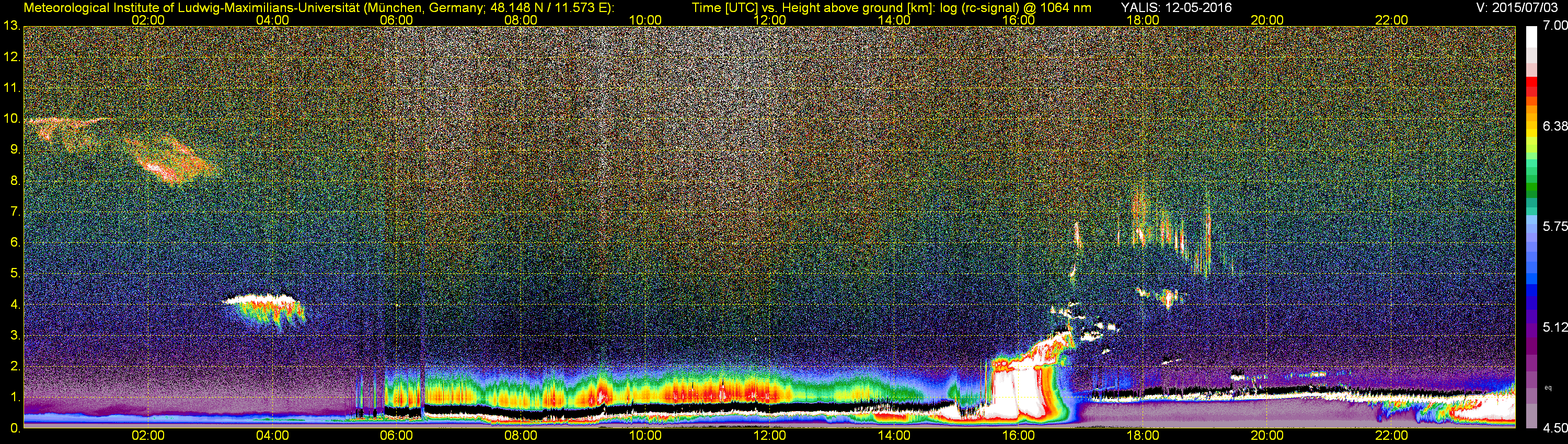This screenshot has width=1568, height=444.
Task: Click the 20:00 label on the bottom time axis
Action: tap(1267, 436)
